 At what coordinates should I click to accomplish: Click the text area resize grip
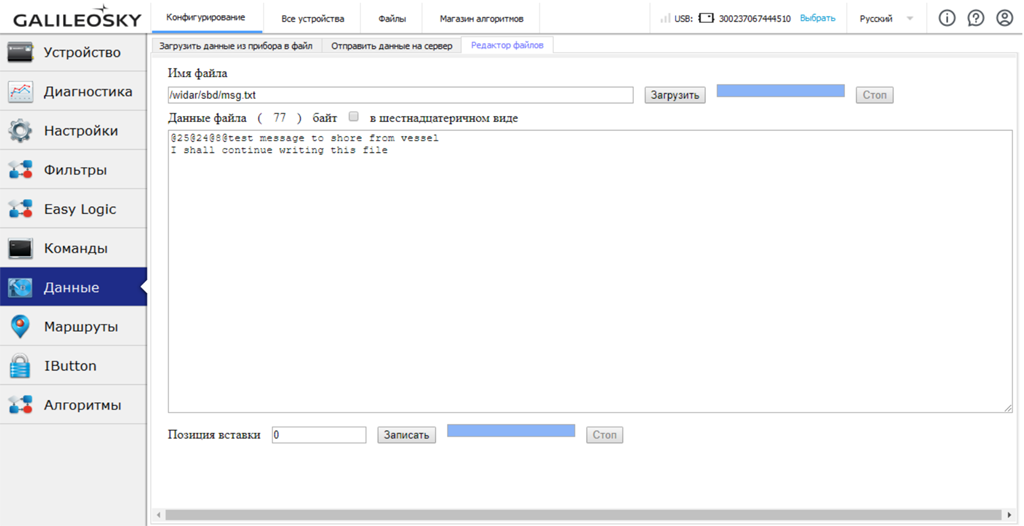coord(1008,408)
